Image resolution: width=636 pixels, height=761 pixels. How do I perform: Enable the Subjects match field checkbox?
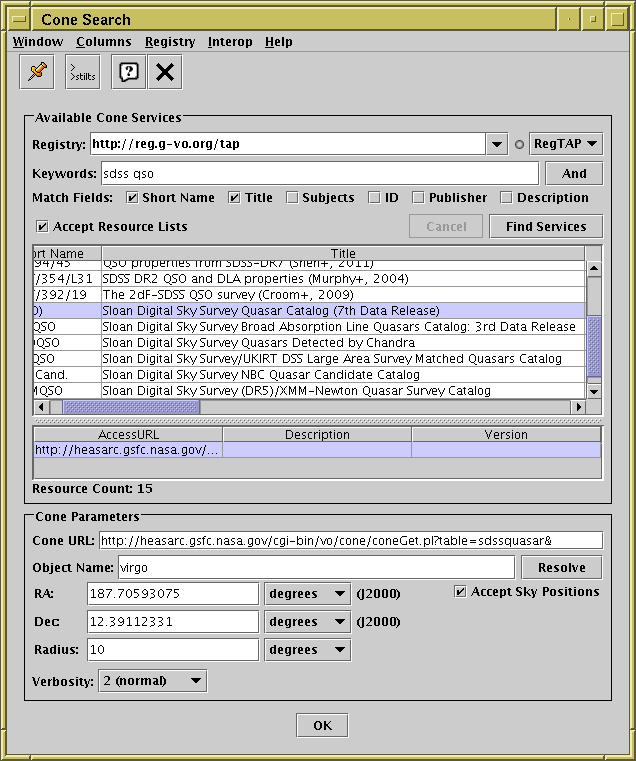(x=292, y=198)
